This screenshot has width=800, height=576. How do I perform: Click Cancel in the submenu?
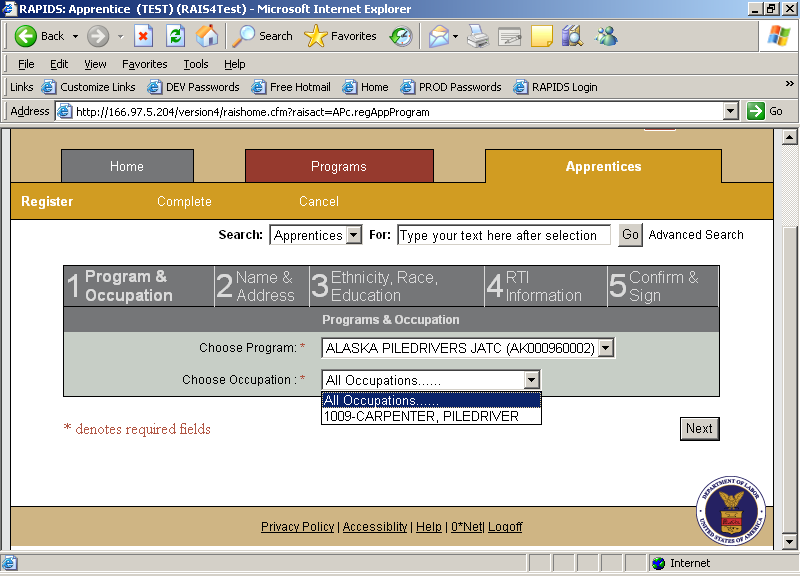(x=319, y=202)
